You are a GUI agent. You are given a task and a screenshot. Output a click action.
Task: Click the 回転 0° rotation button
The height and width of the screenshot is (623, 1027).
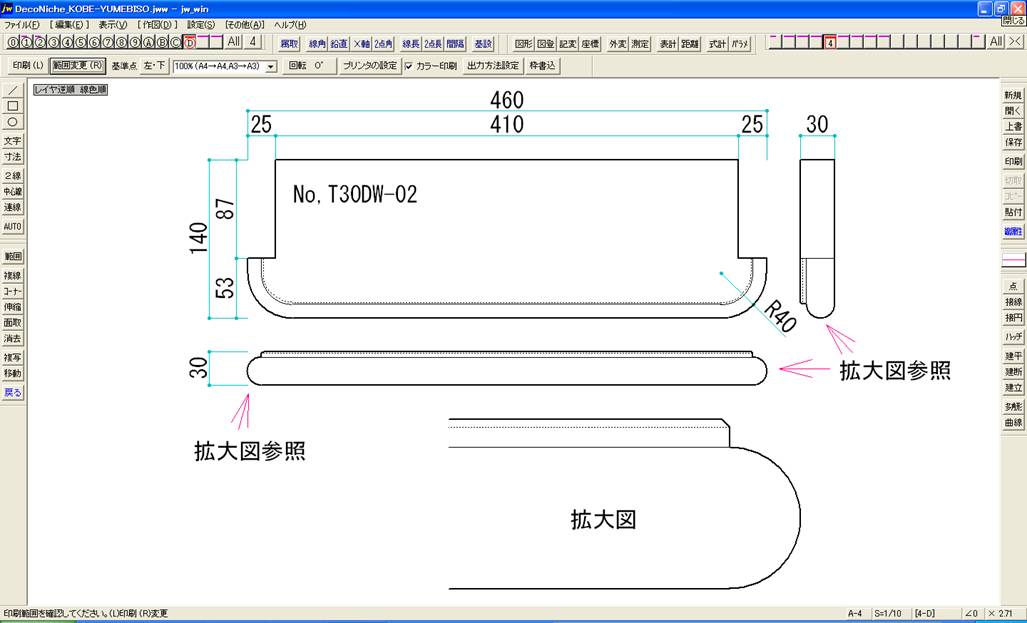point(309,66)
